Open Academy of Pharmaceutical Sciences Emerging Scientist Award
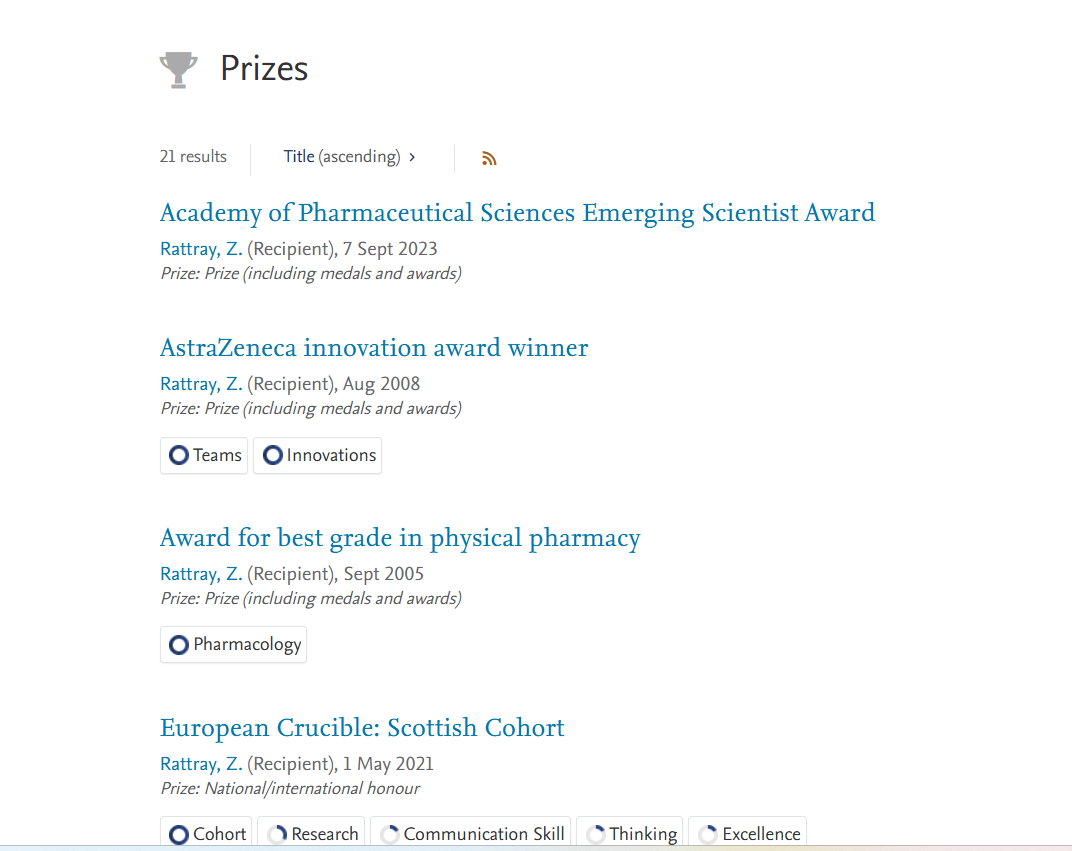The width and height of the screenshot is (1072, 851). (517, 213)
